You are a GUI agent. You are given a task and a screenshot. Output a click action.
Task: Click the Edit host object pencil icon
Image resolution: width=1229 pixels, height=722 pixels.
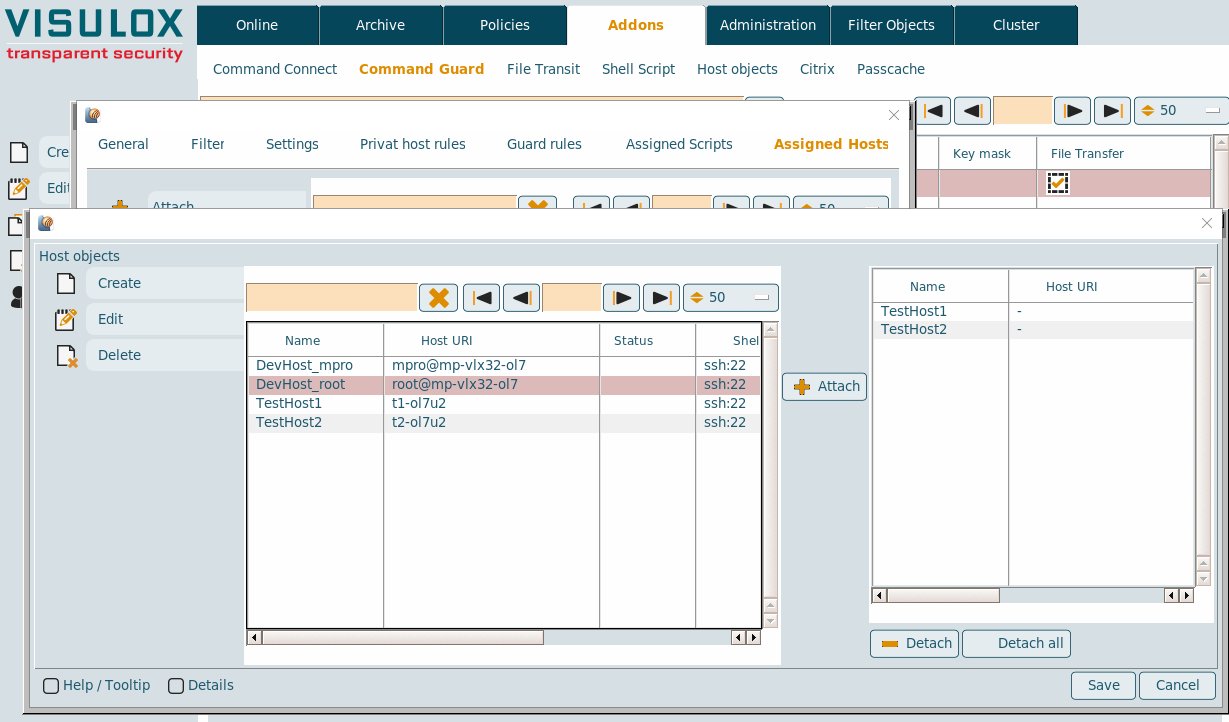[66, 319]
